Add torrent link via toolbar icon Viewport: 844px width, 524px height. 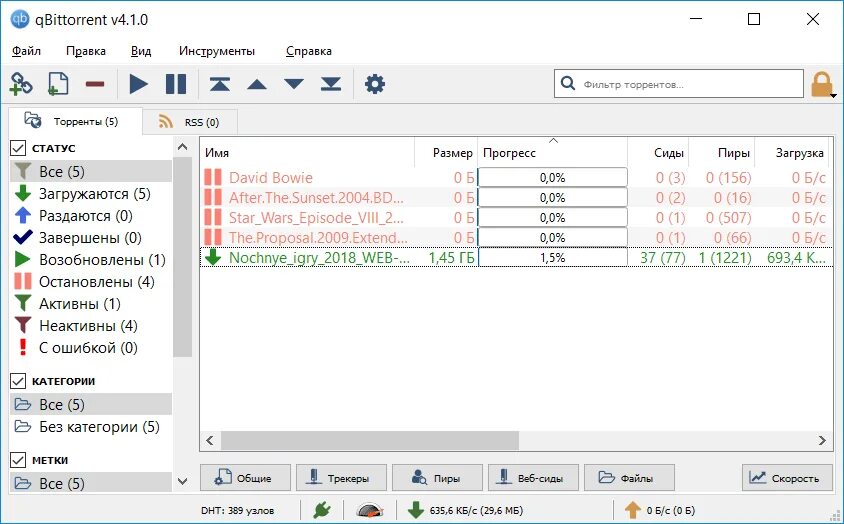click(x=21, y=84)
